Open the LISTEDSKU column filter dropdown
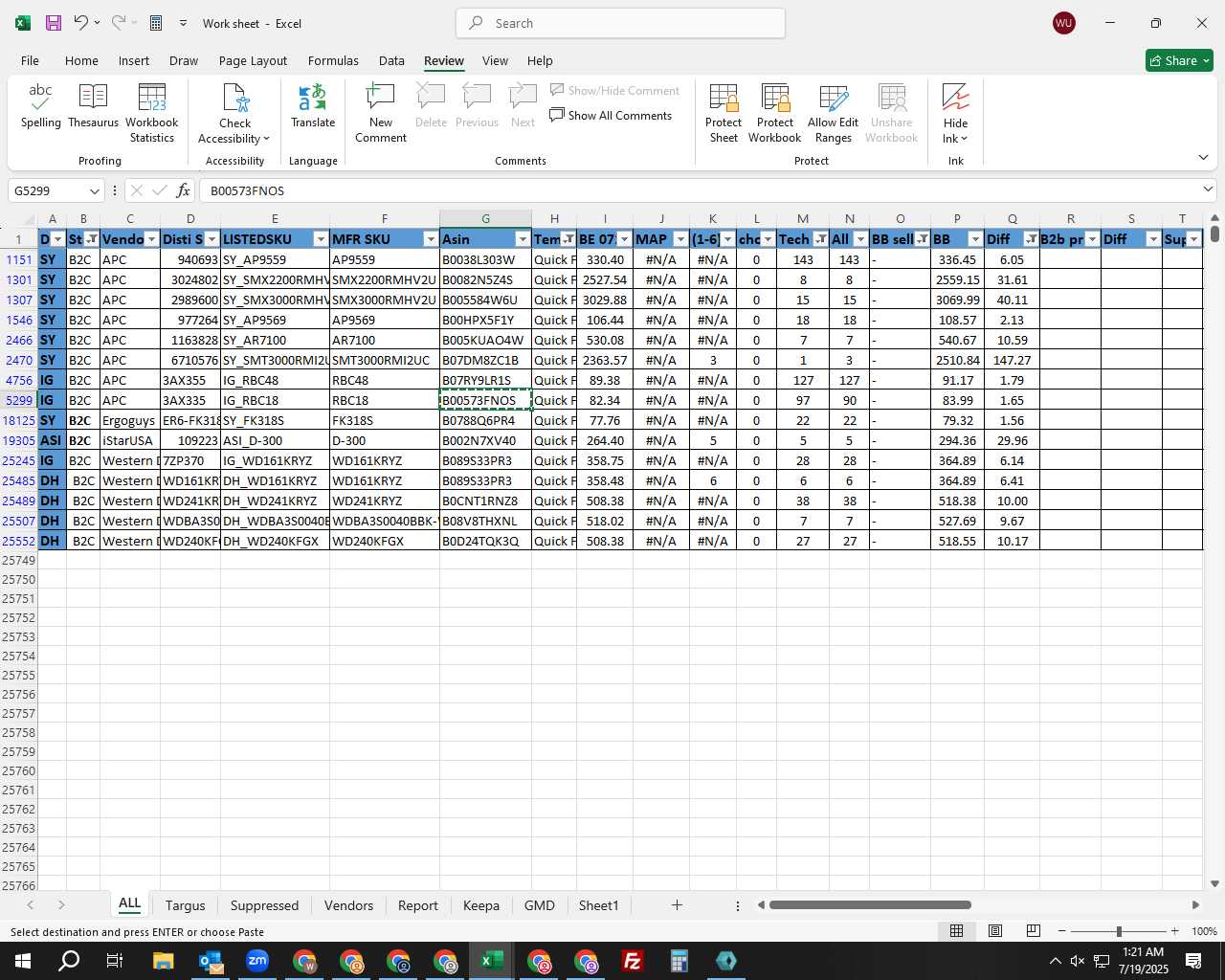 tap(321, 239)
